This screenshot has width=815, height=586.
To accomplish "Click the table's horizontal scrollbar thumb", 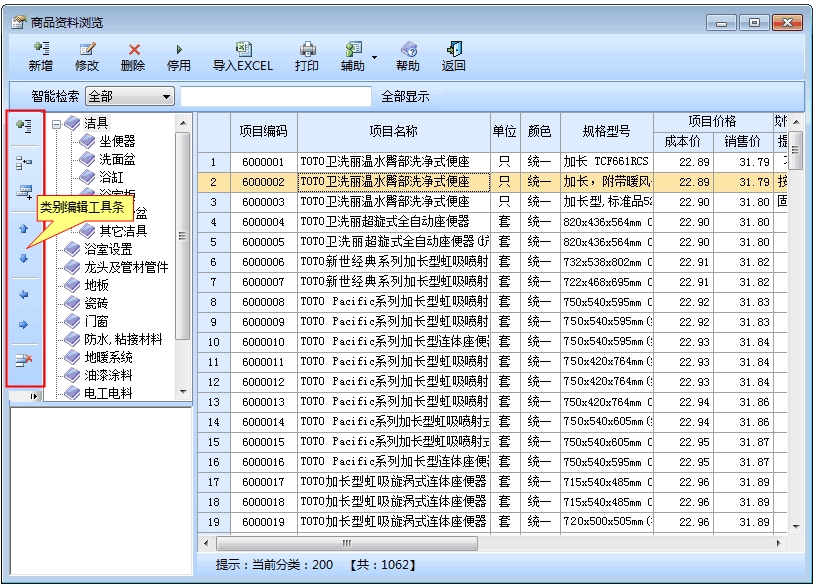I will [x=346, y=543].
